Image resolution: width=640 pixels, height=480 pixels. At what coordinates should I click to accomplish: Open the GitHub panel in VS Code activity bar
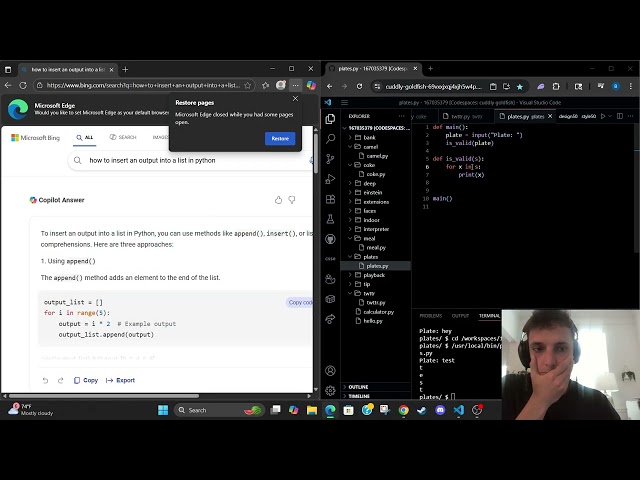[x=330, y=239]
